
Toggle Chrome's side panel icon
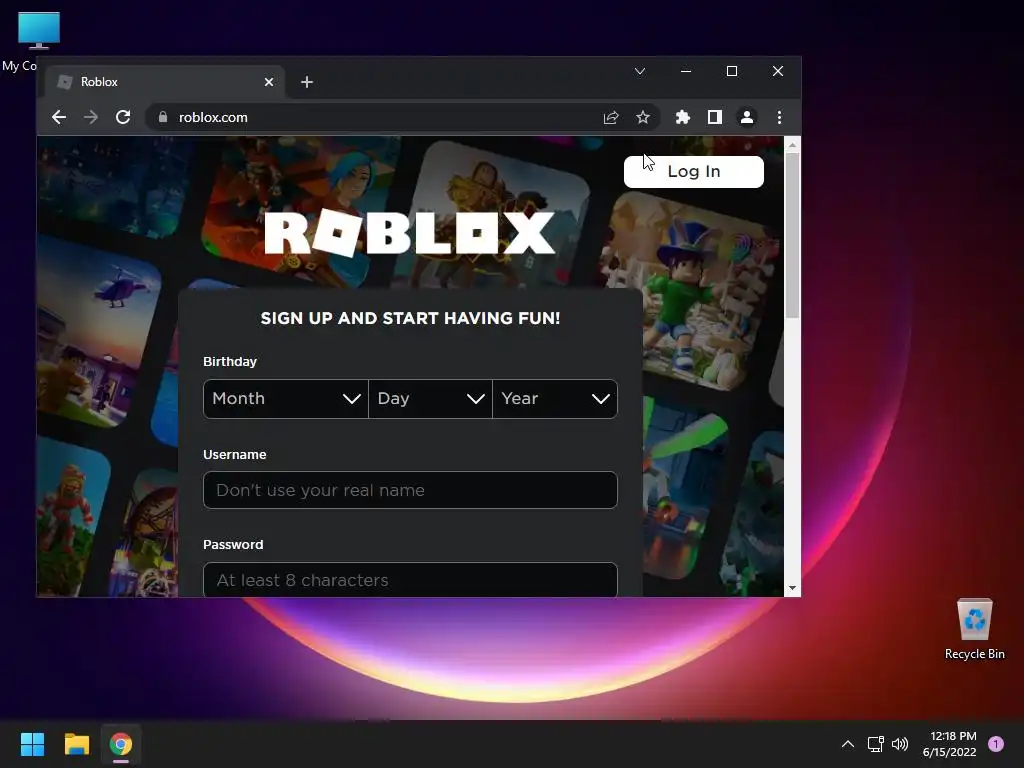click(x=714, y=118)
